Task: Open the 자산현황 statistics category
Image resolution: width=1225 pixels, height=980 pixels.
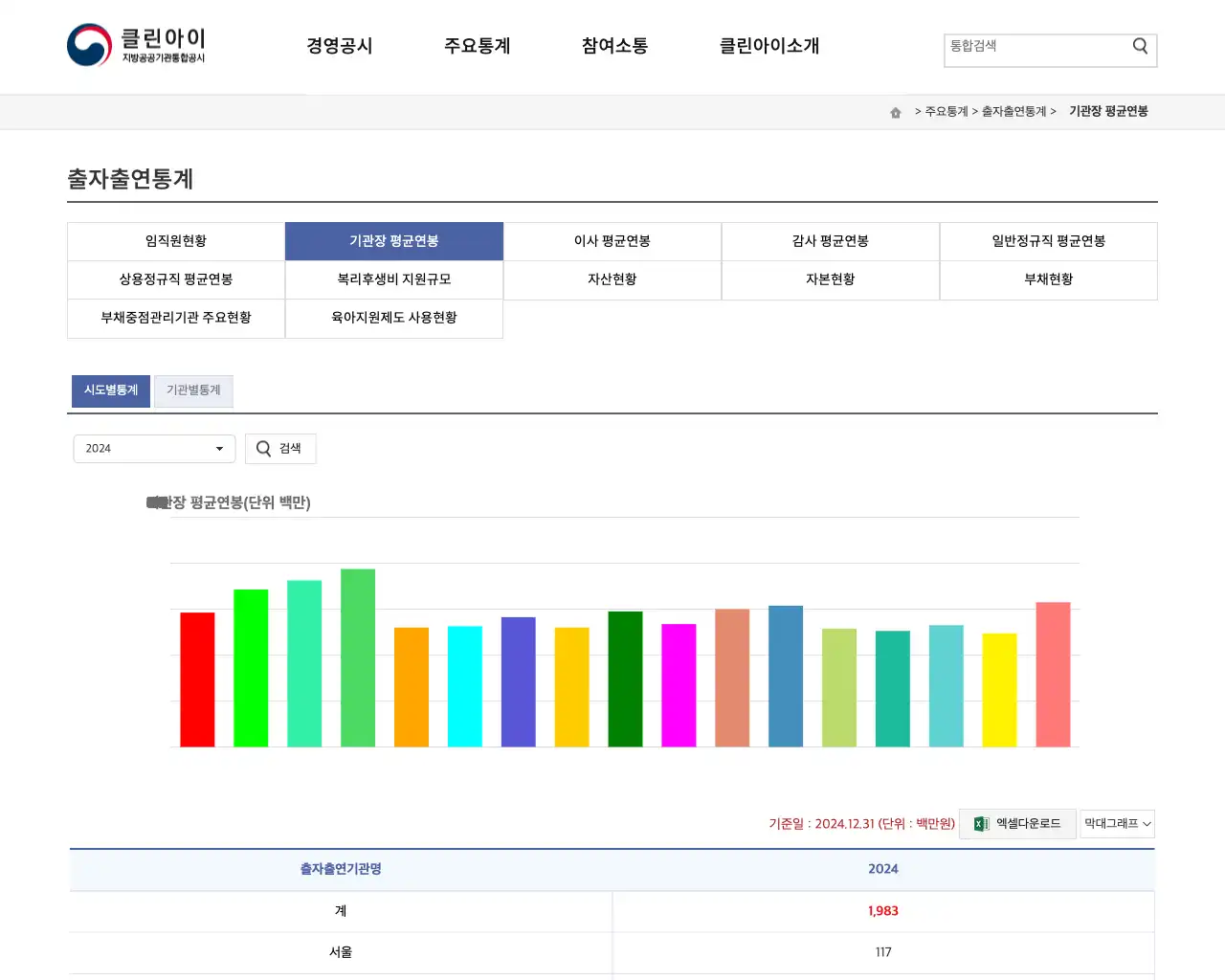Action: tap(612, 279)
